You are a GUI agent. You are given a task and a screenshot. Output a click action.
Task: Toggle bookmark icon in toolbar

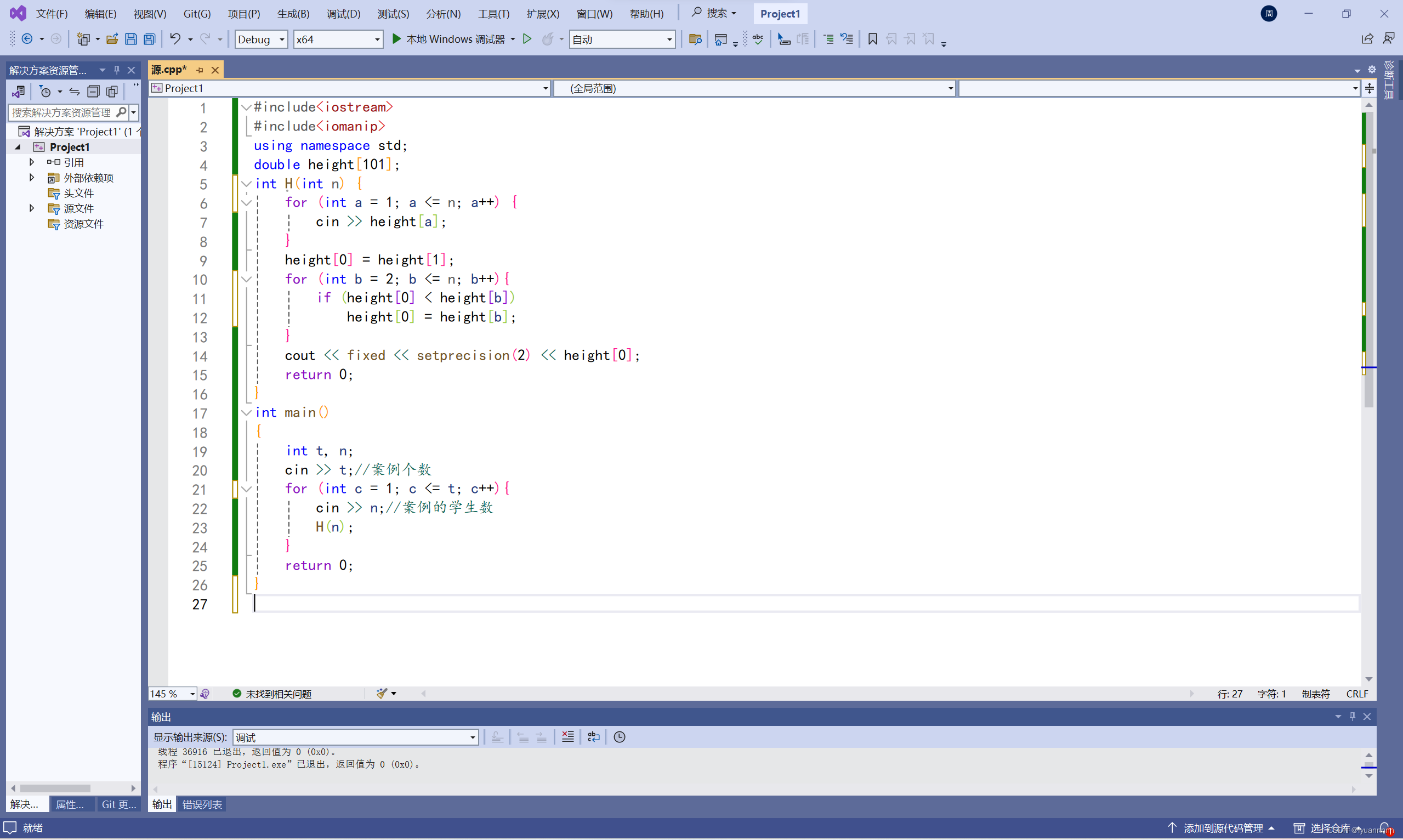872,39
